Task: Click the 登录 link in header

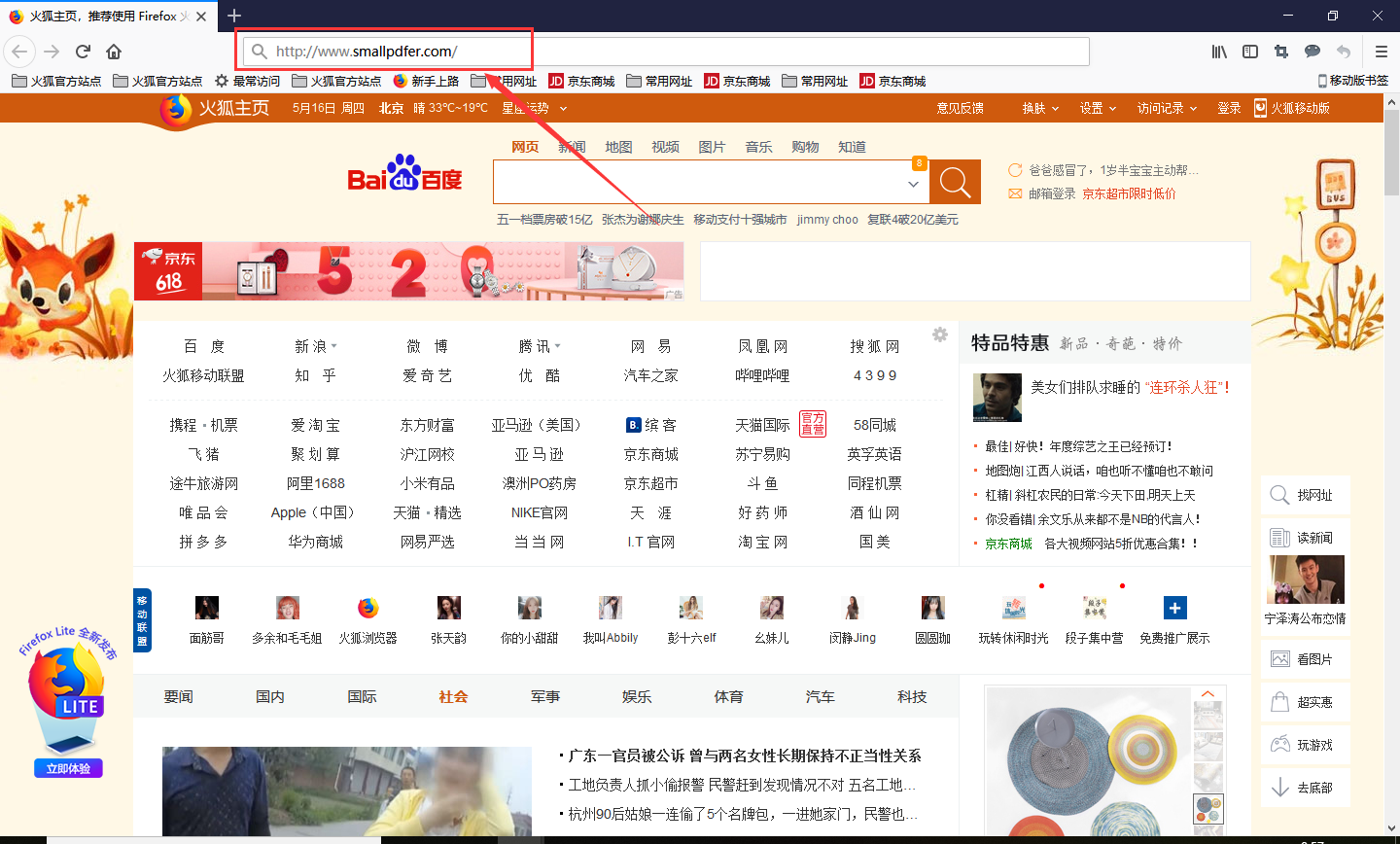Action: pyautogui.click(x=1229, y=108)
